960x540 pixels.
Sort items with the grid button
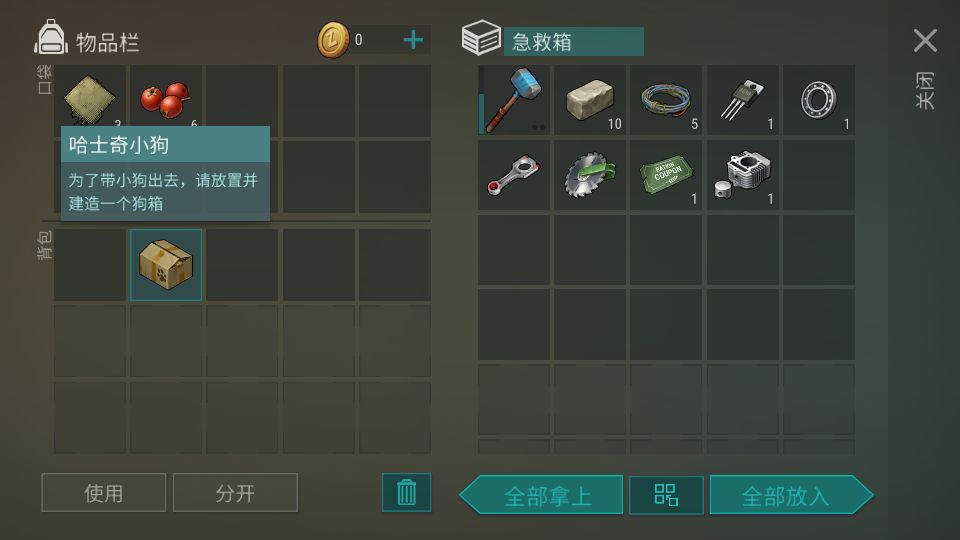[666, 495]
